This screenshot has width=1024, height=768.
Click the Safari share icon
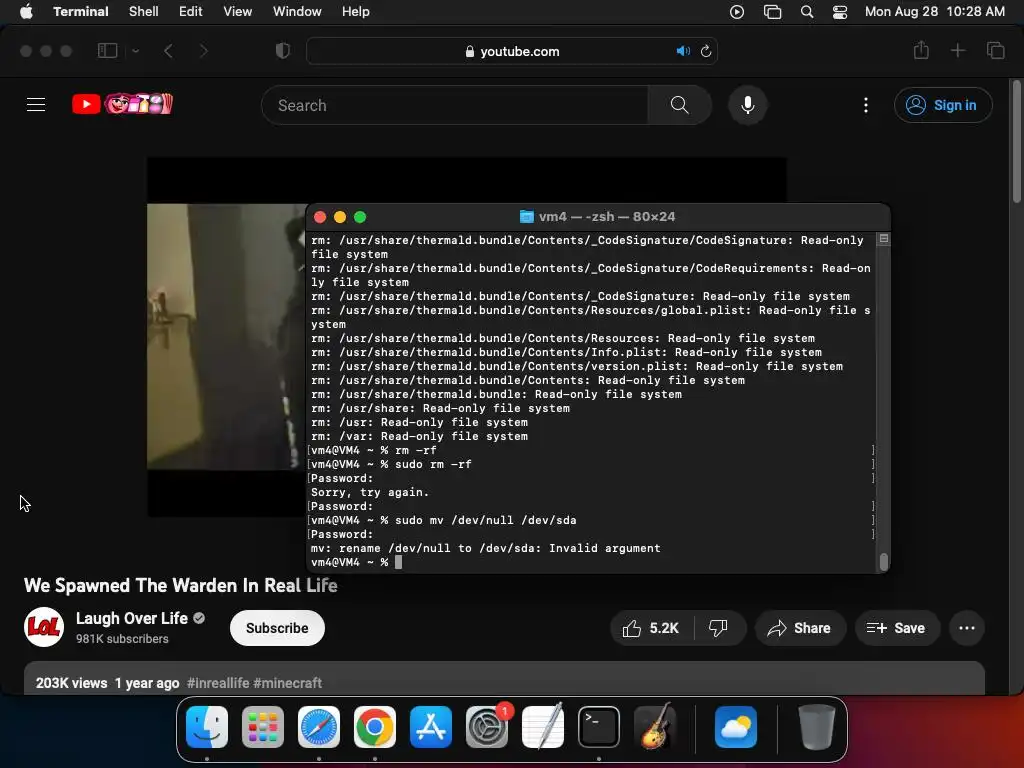point(921,50)
